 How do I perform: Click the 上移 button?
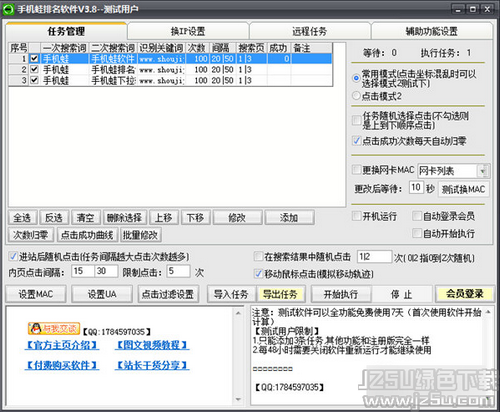(x=163, y=218)
